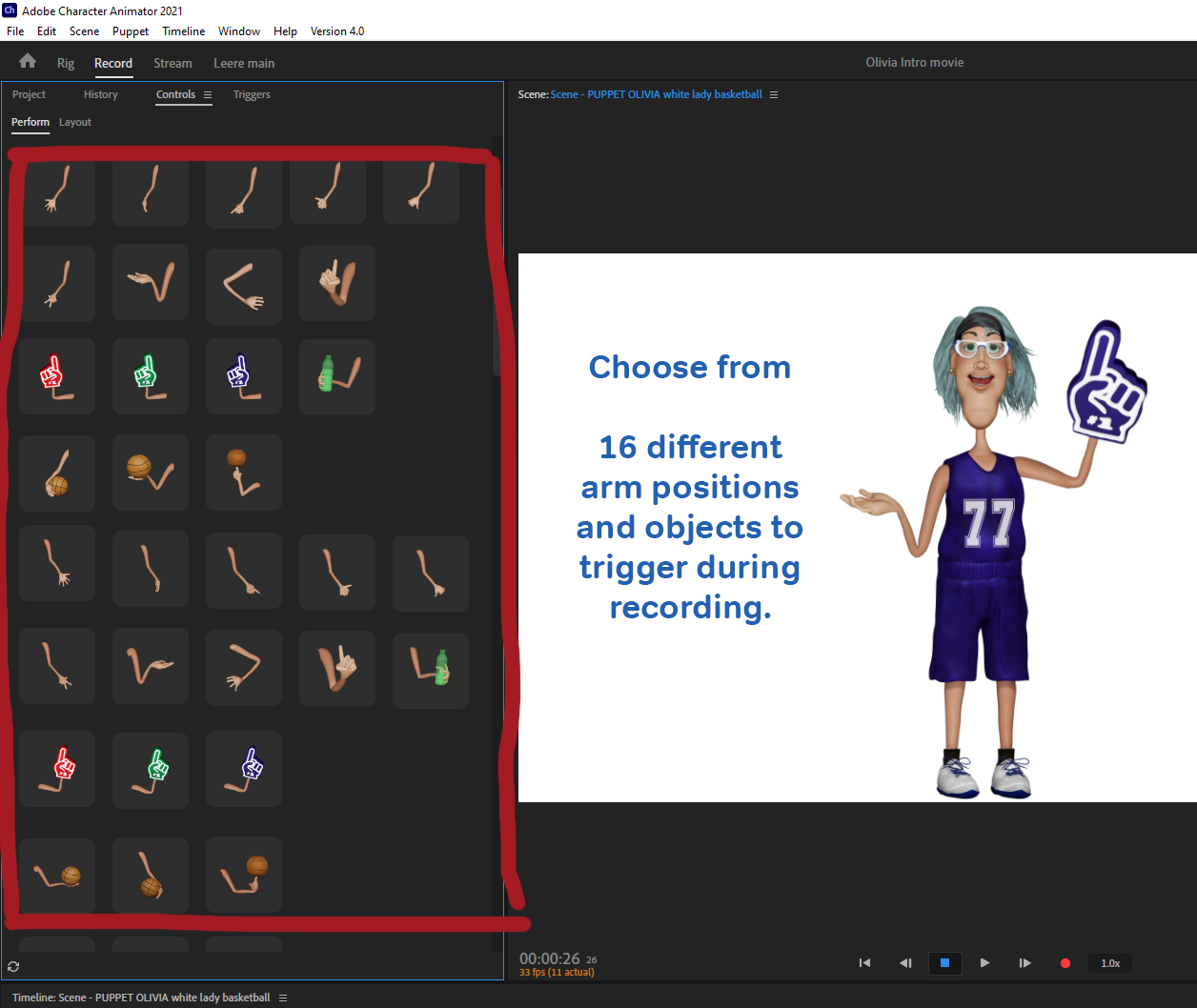The height and width of the screenshot is (1008, 1197).
Task: Toggle the blue stop playback button
Action: click(944, 963)
